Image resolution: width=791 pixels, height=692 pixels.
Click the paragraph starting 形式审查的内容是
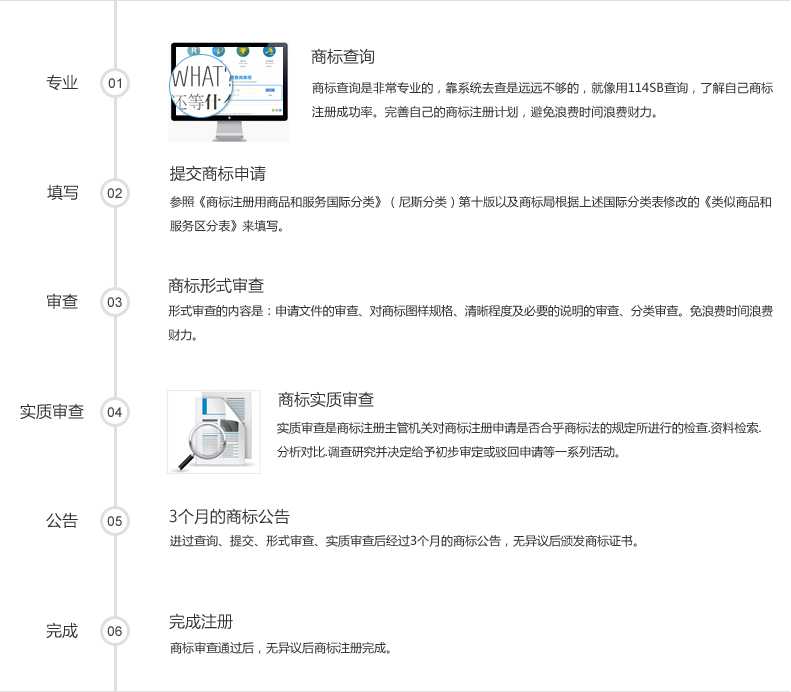(x=471, y=323)
